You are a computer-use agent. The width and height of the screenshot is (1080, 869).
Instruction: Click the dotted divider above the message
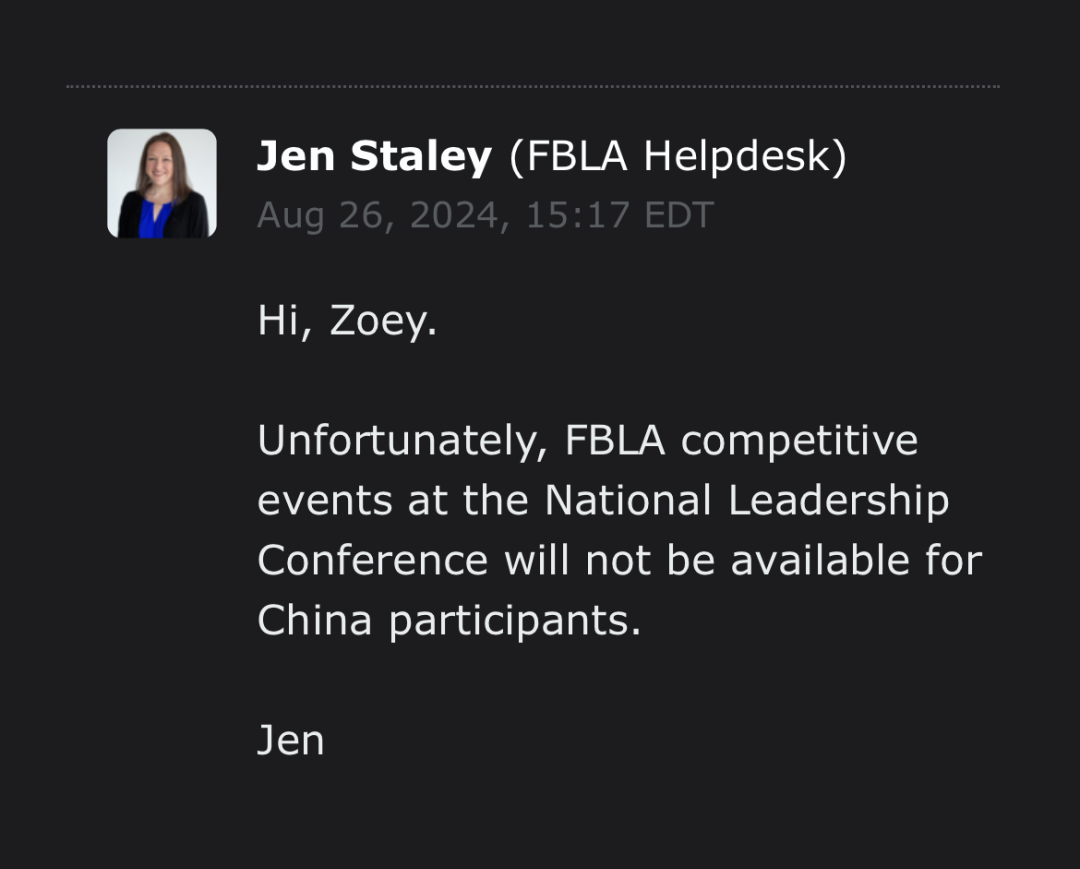(x=533, y=87)
